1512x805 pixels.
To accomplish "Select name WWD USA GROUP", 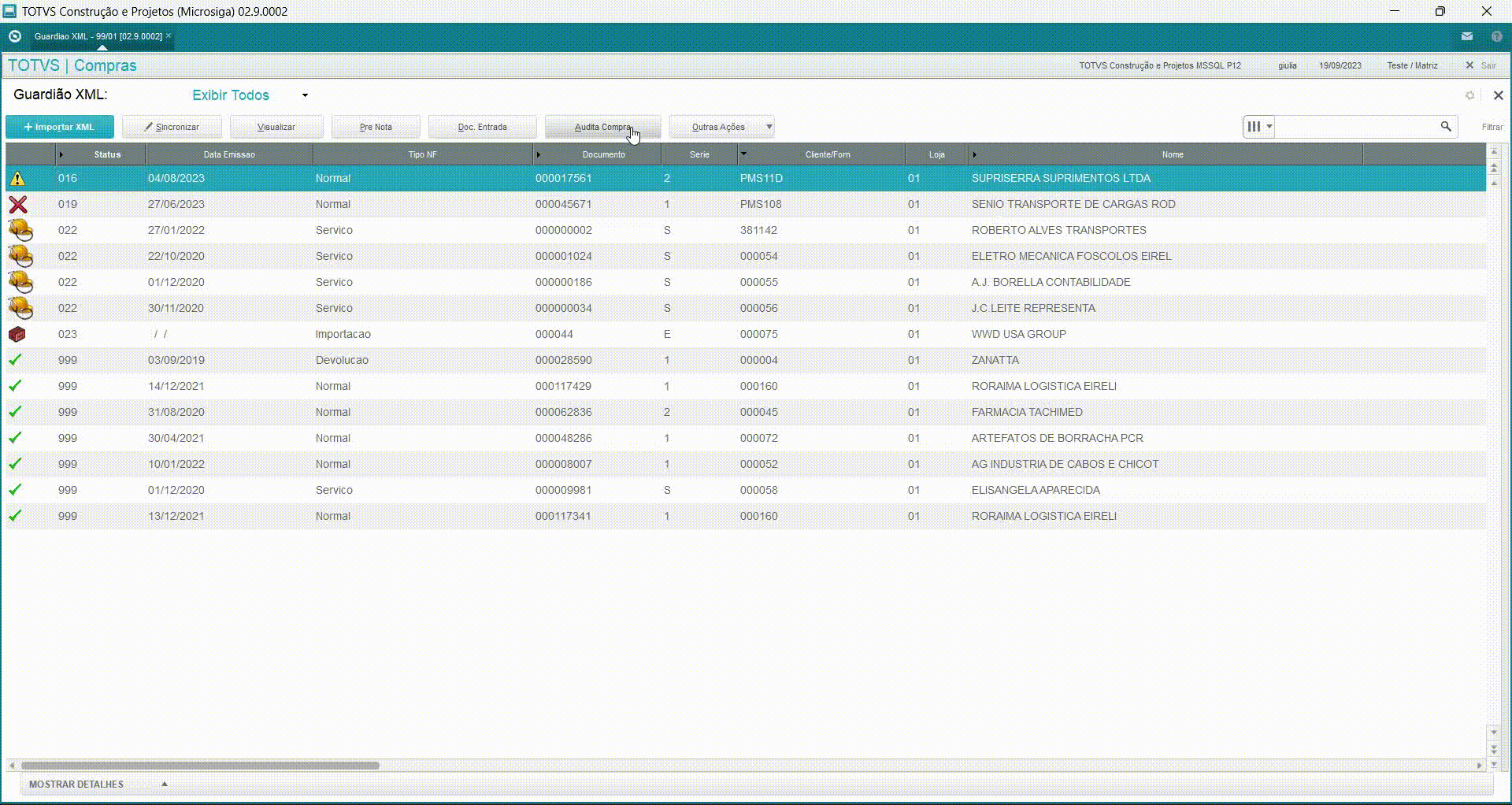I will (x=1019, y=334).
